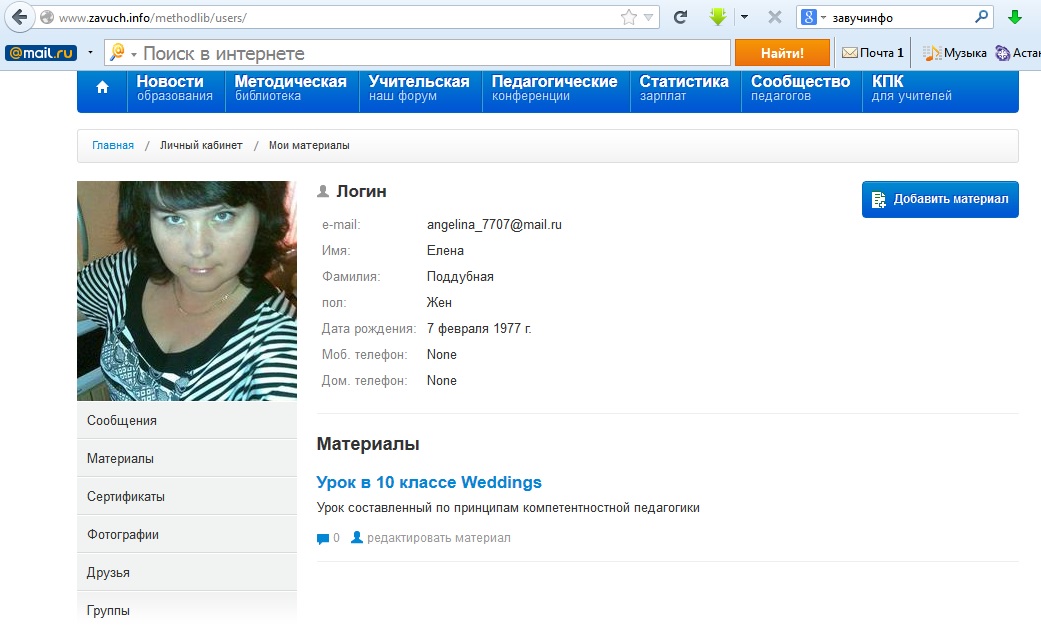
Task: Click the редактировать материал link
Action: tap(438, 538)
